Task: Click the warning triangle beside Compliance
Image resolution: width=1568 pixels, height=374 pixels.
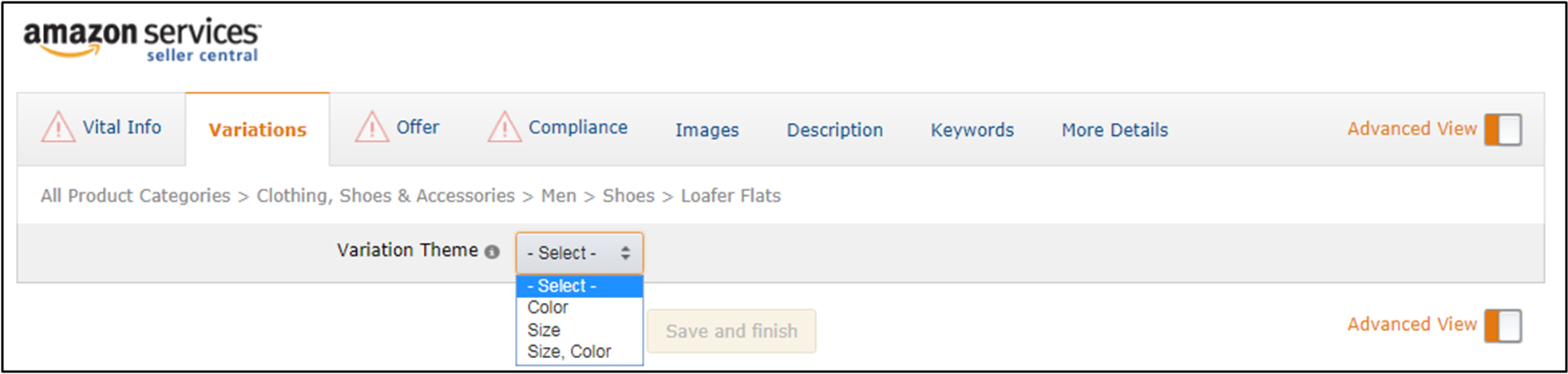Action: coord(504,127)
